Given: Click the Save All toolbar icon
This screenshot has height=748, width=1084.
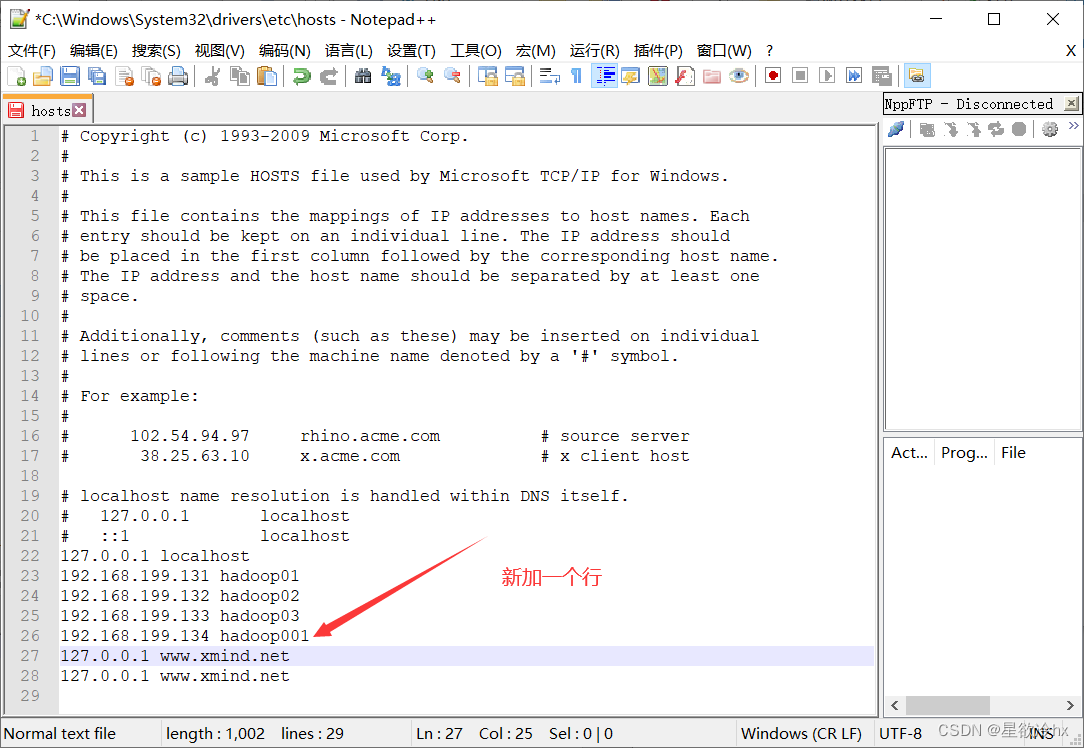Looking at the screenshot, I should tap(97, 76).
